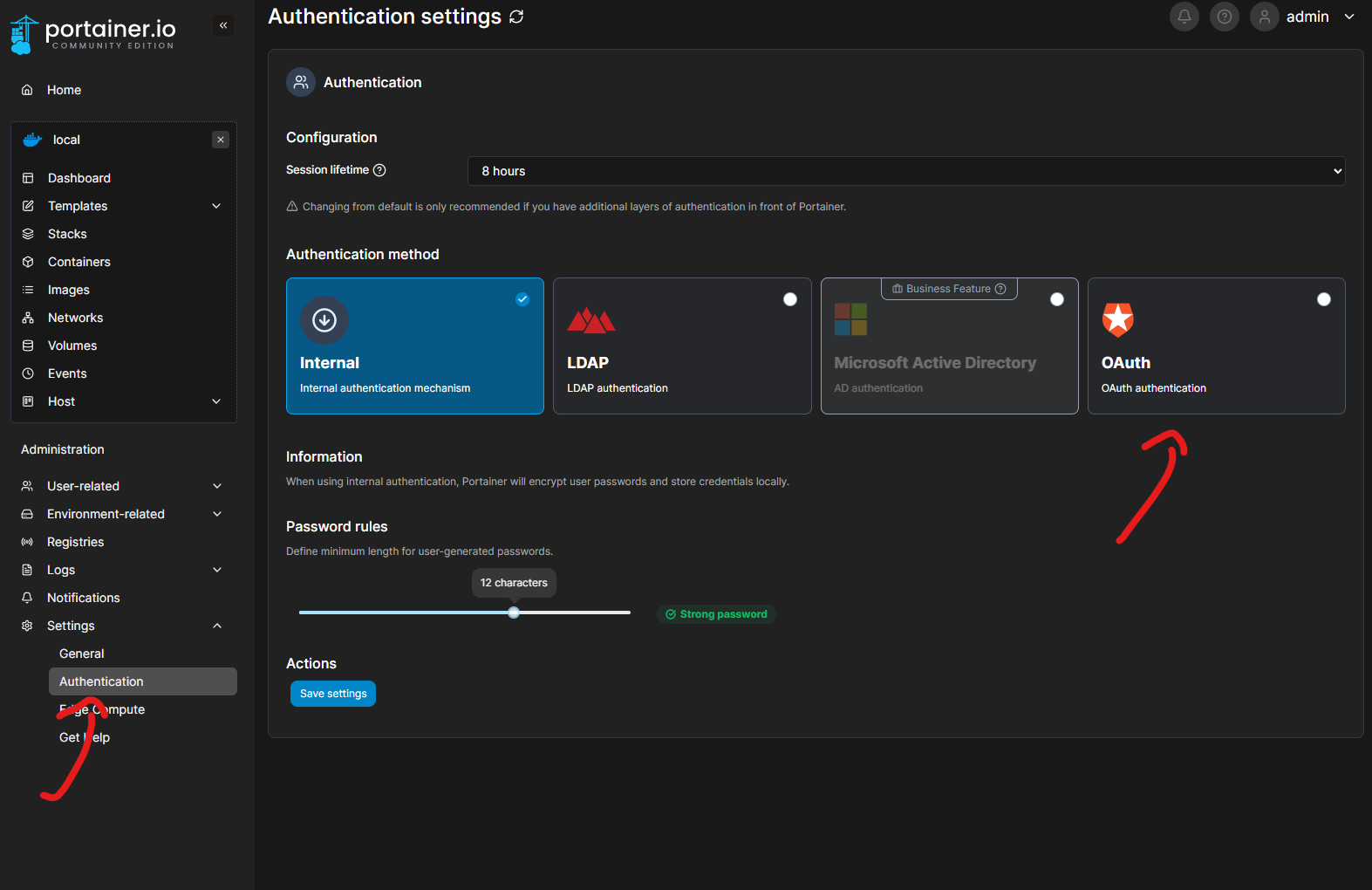Click the Events clock icon
1372x890 pixels.
[28, 373]
